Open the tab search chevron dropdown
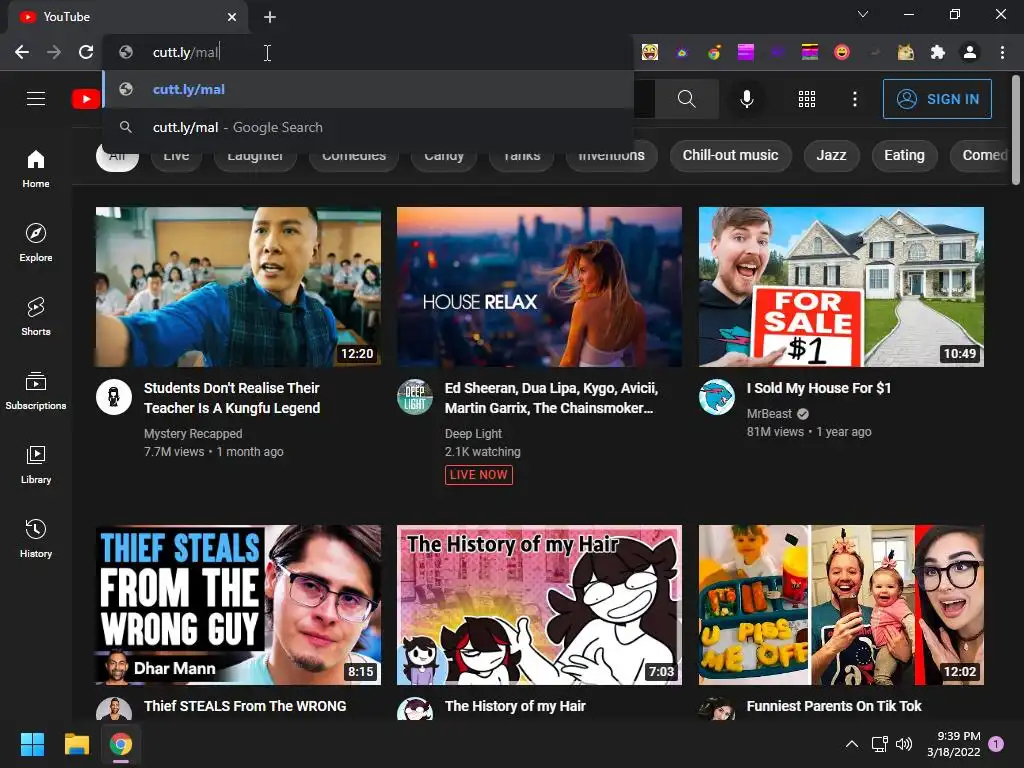Image resolution: width=1024 pixels, height=768 pixels. (x=863, y=14)
